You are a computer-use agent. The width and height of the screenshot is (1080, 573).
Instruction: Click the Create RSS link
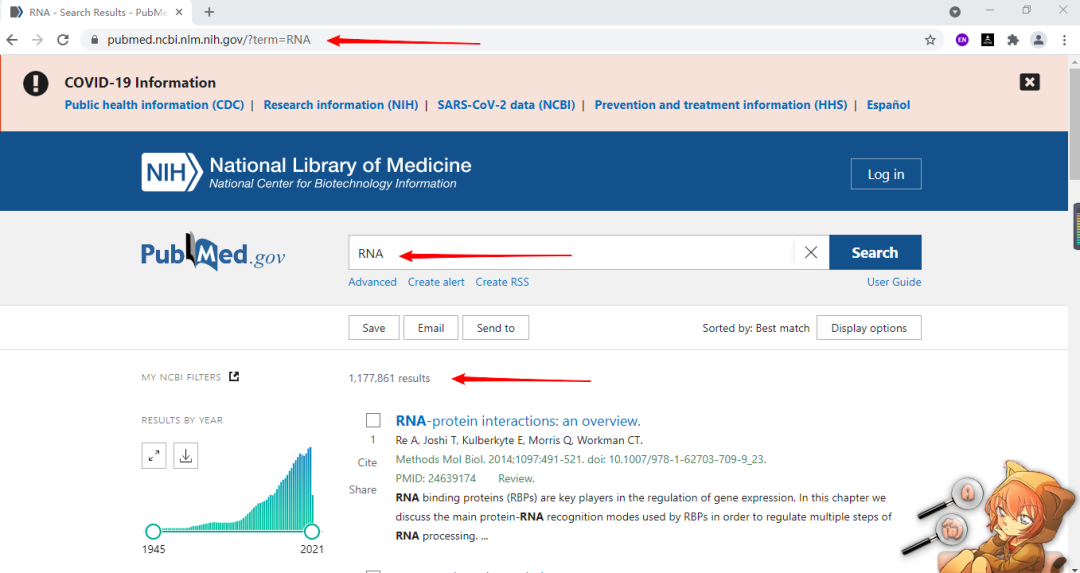[x=502, y=282]
